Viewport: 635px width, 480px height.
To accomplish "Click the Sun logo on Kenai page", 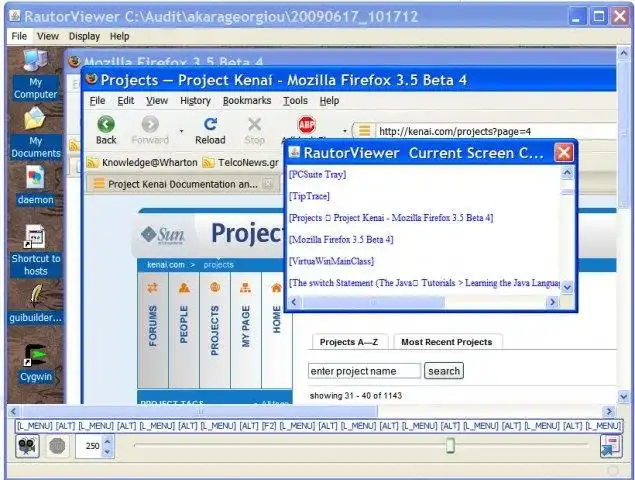I will (x=163, y=235).
